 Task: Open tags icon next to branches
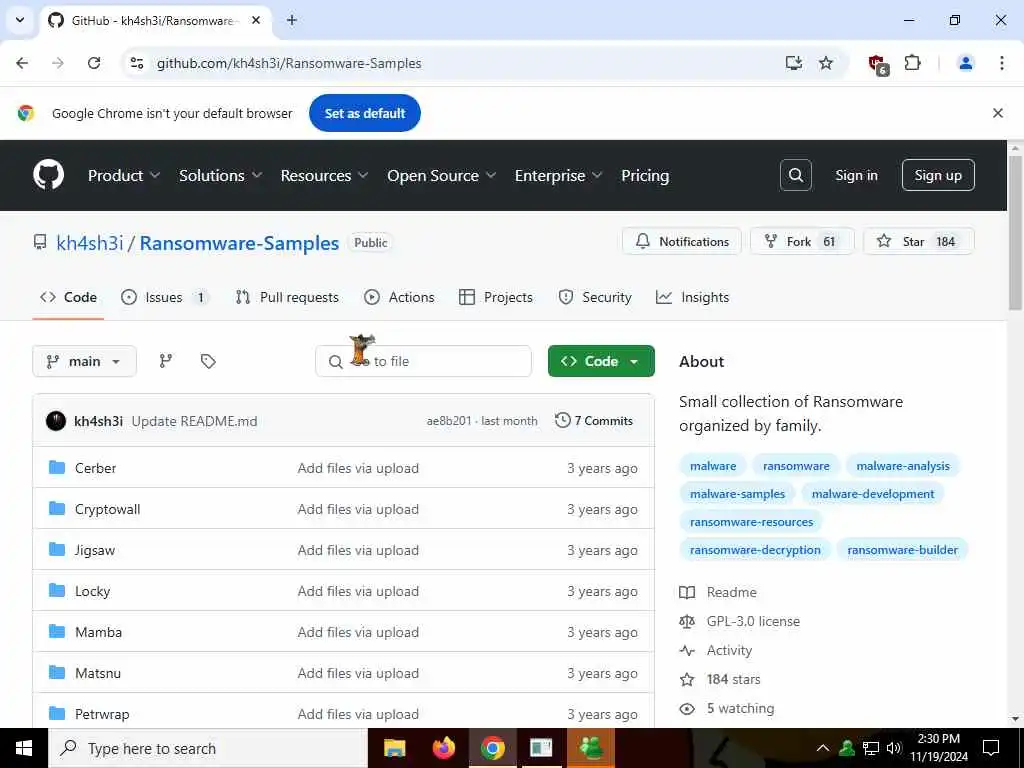[x=208, y=361]
